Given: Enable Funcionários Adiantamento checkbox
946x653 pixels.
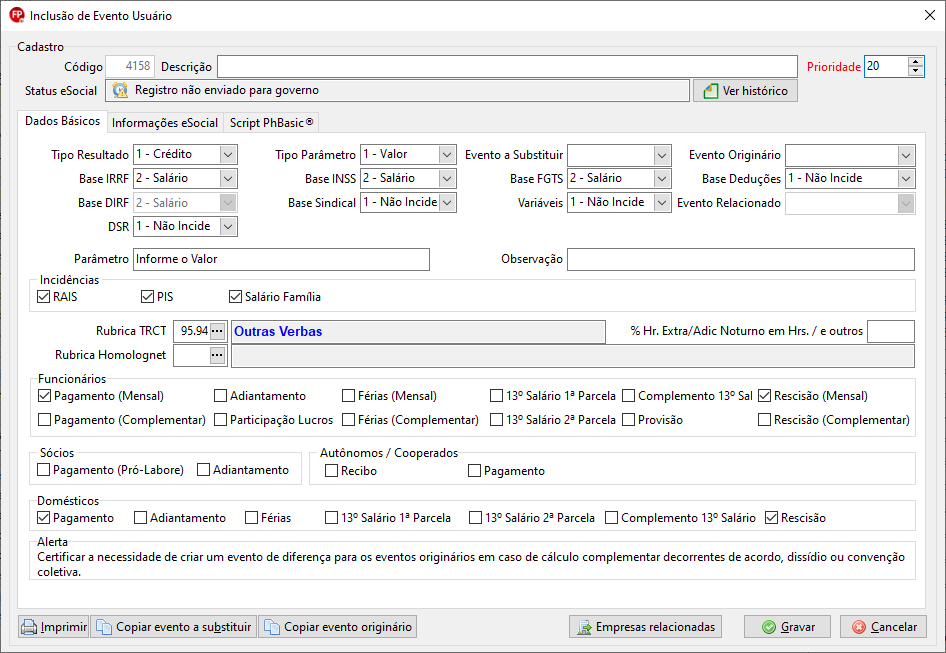Looking at the screenshot, I should click(220, 396).
